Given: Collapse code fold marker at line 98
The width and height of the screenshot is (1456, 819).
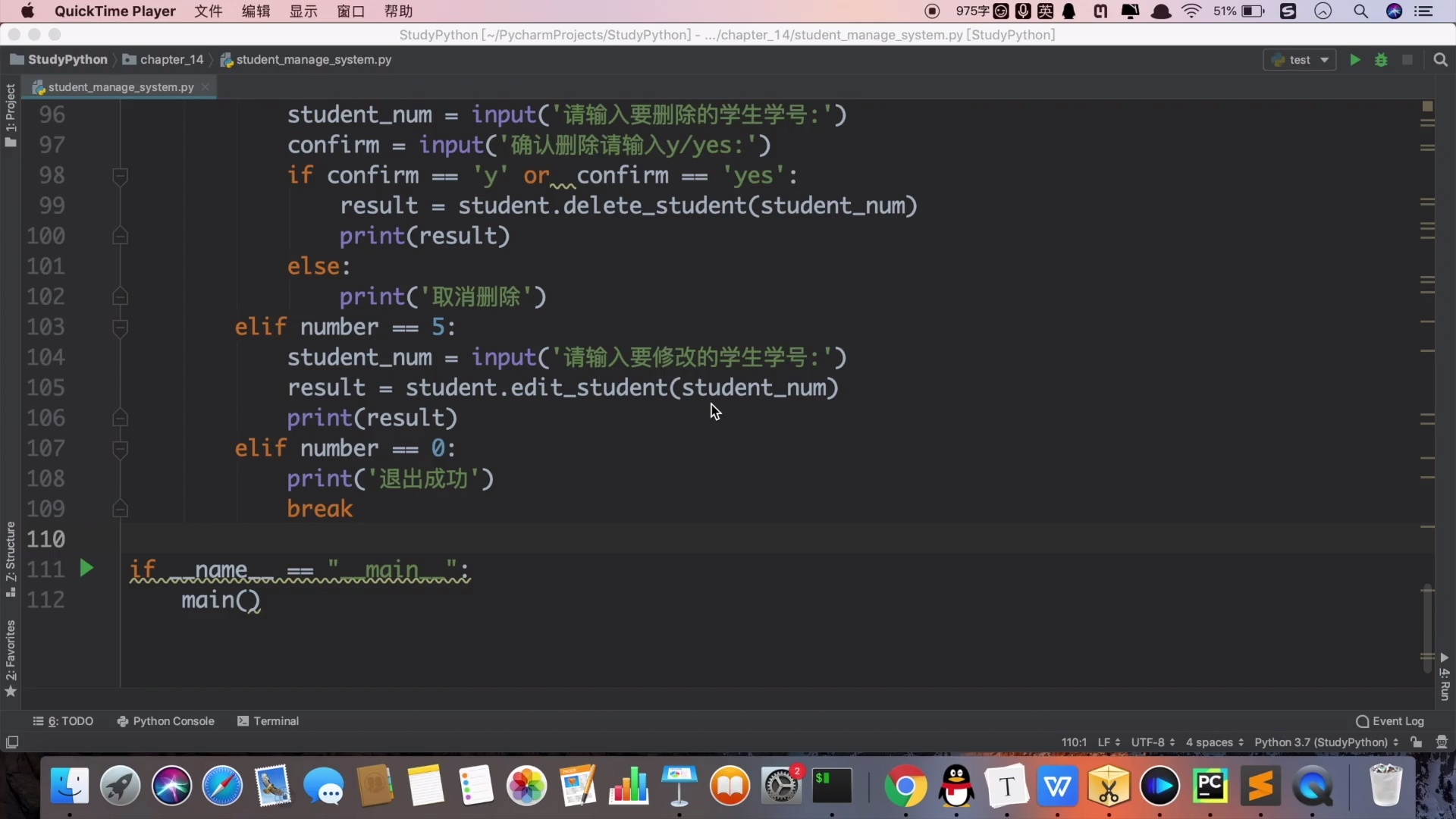Looking at the screenshot, I should [120, 176].
